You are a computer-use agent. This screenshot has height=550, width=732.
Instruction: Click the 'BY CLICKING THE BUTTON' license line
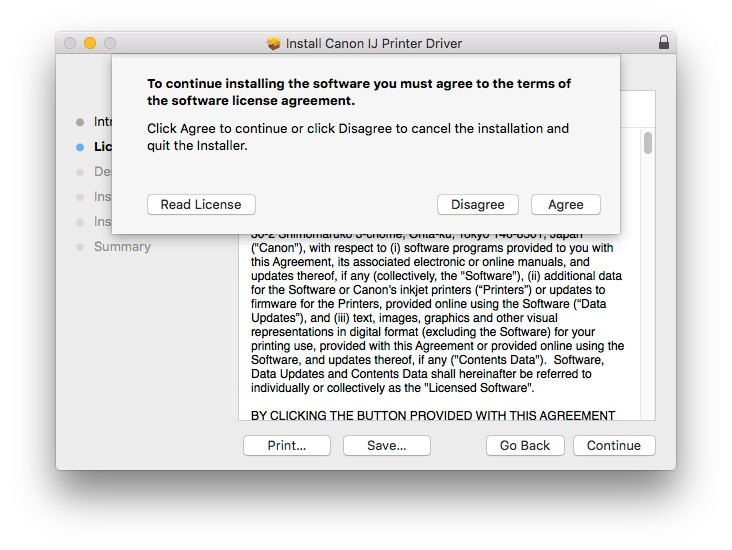pyautogui.click(x=433, y=415)
